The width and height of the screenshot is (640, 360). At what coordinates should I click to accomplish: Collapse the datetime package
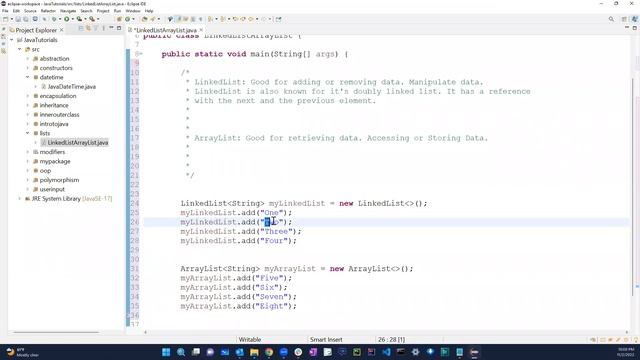[28, 77]
